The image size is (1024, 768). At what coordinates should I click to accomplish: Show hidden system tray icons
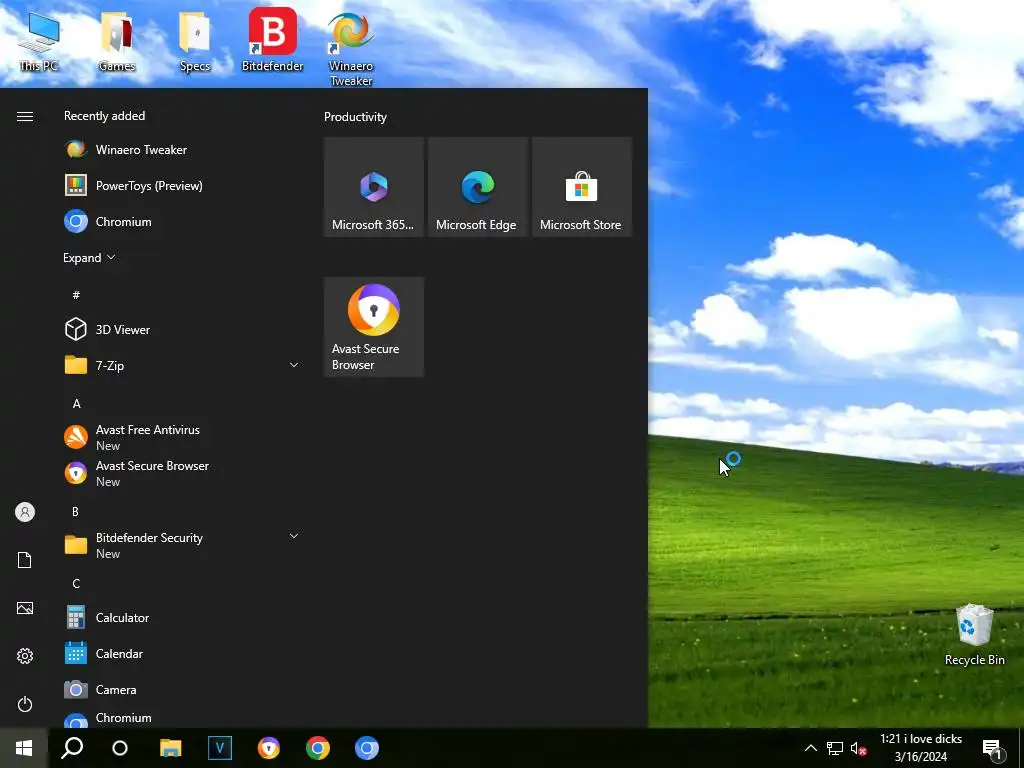(x=810, y=748)
